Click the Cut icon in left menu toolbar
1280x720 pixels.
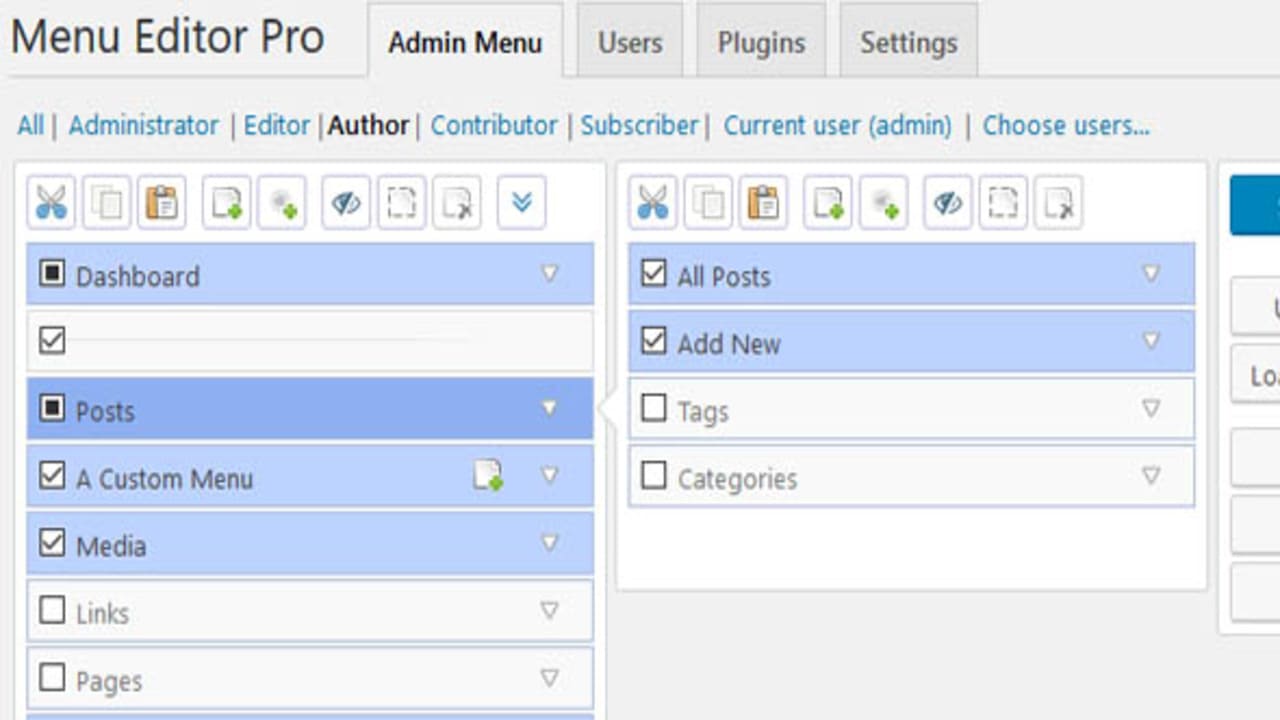[51, 203]
